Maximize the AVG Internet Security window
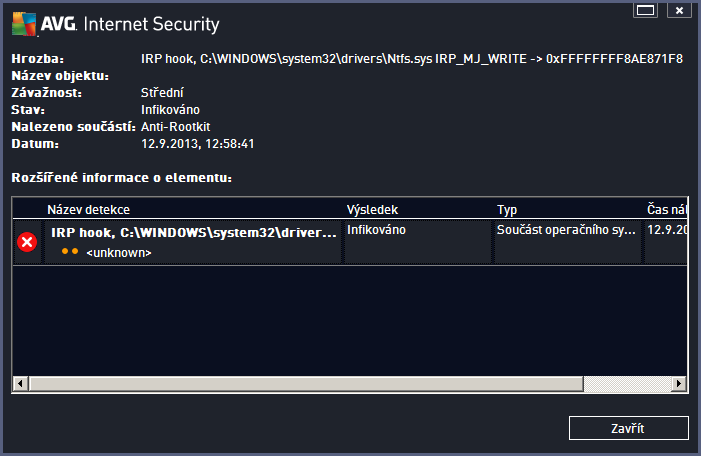The height and width of the screenshot is (456, 701). [645, 11]
